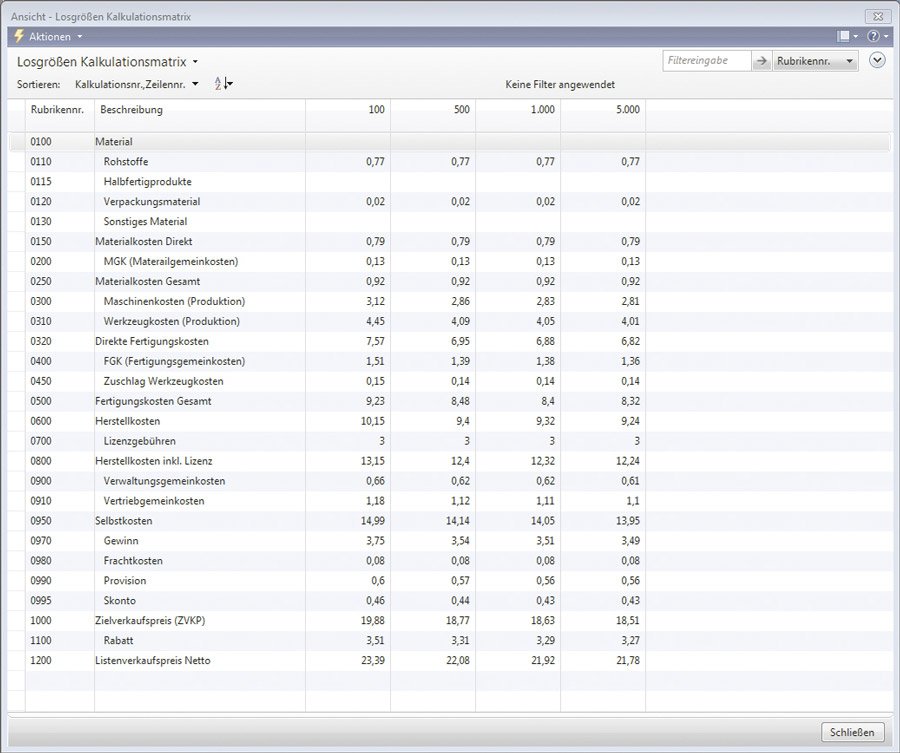Screen dimensions: 900x753
Task: Toggle ascending/descending sort order icon
Action: click(x=223, y=84)
